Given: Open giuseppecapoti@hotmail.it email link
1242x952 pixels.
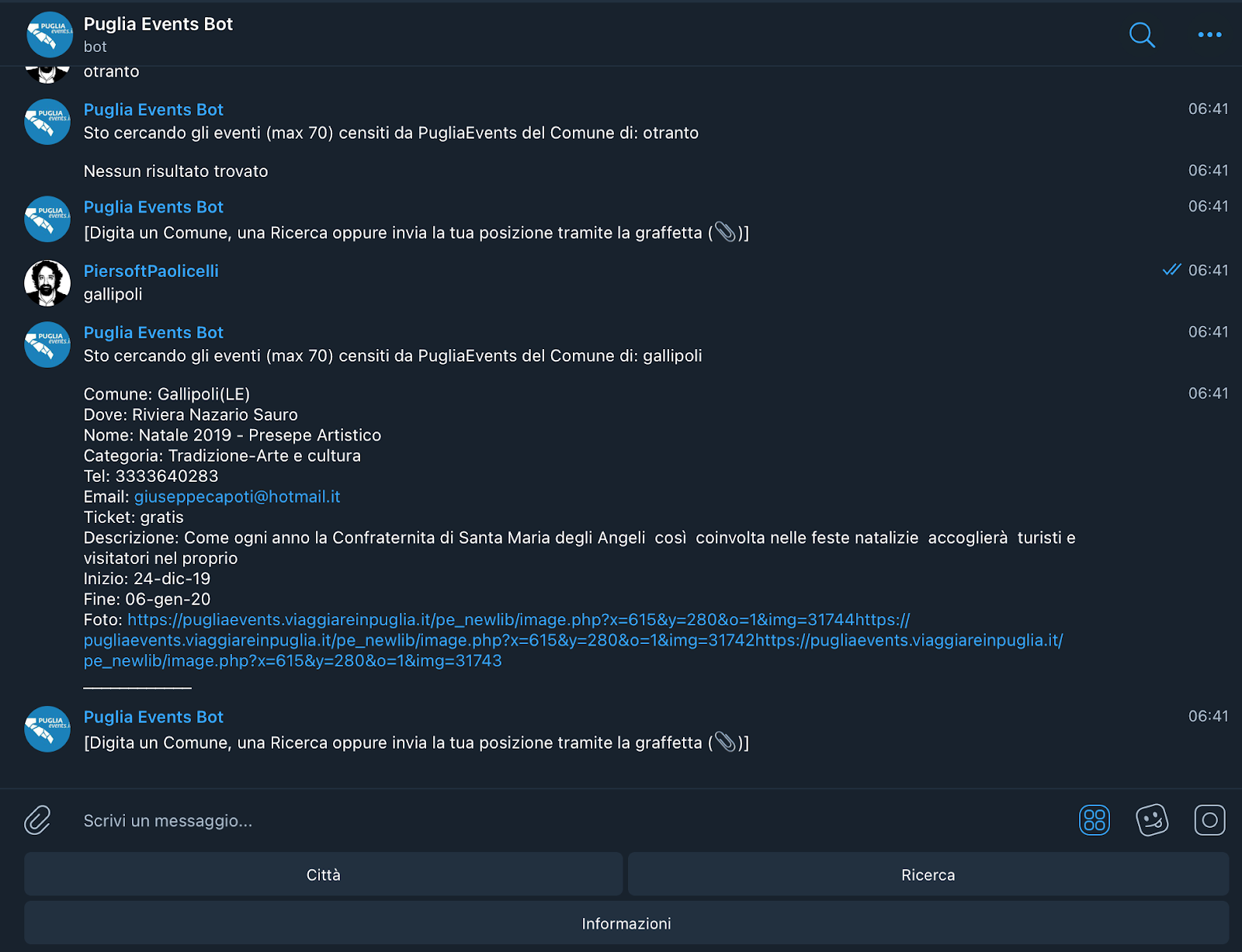Looking at the screenshot, I should coord(237,497).
